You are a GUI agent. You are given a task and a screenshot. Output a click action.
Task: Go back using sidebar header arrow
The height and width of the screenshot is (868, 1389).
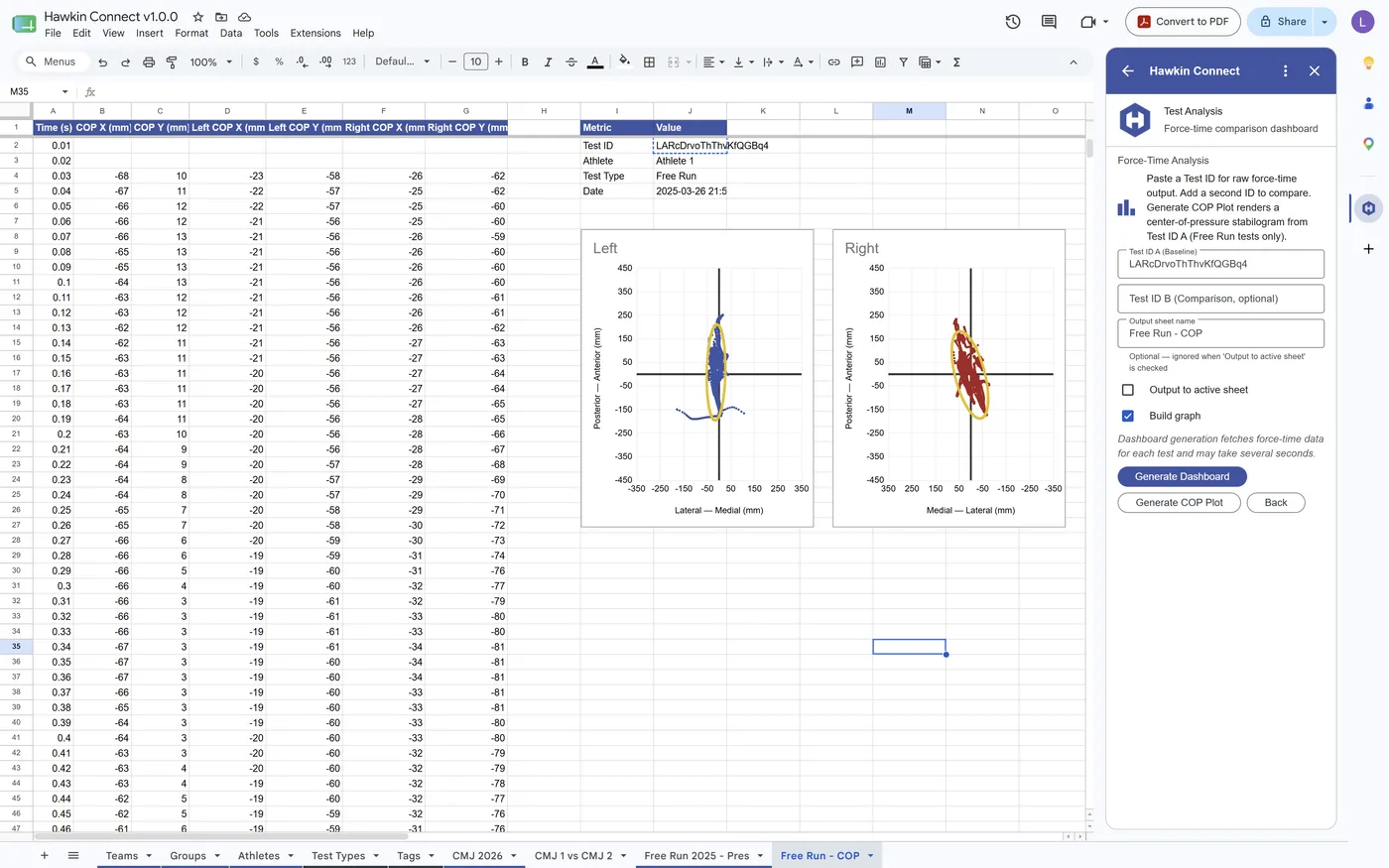(1128, 71)
